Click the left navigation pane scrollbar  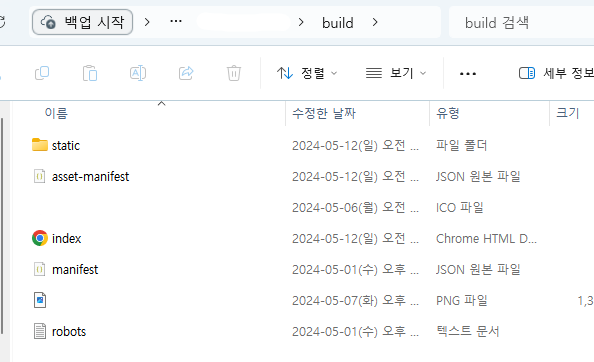[2, 226]
